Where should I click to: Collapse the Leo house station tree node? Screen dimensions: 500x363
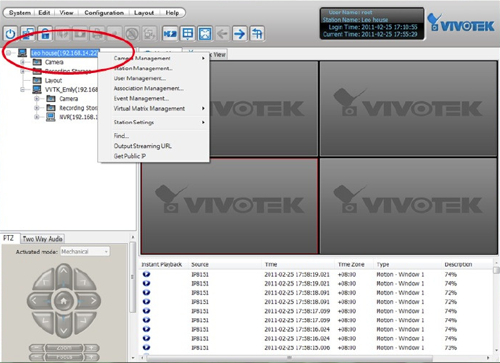(x=8, y=53)
